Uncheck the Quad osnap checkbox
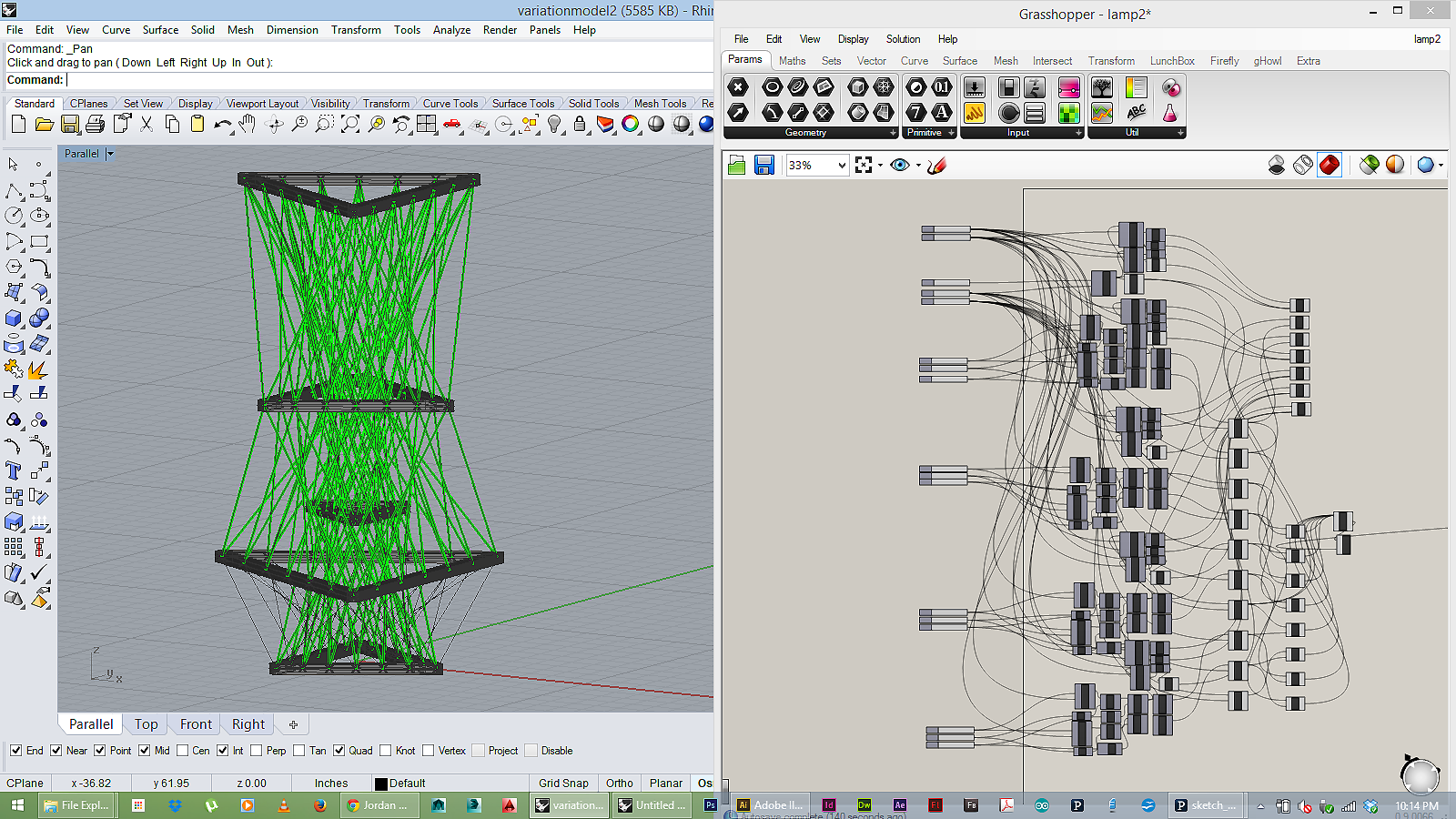 339,751
